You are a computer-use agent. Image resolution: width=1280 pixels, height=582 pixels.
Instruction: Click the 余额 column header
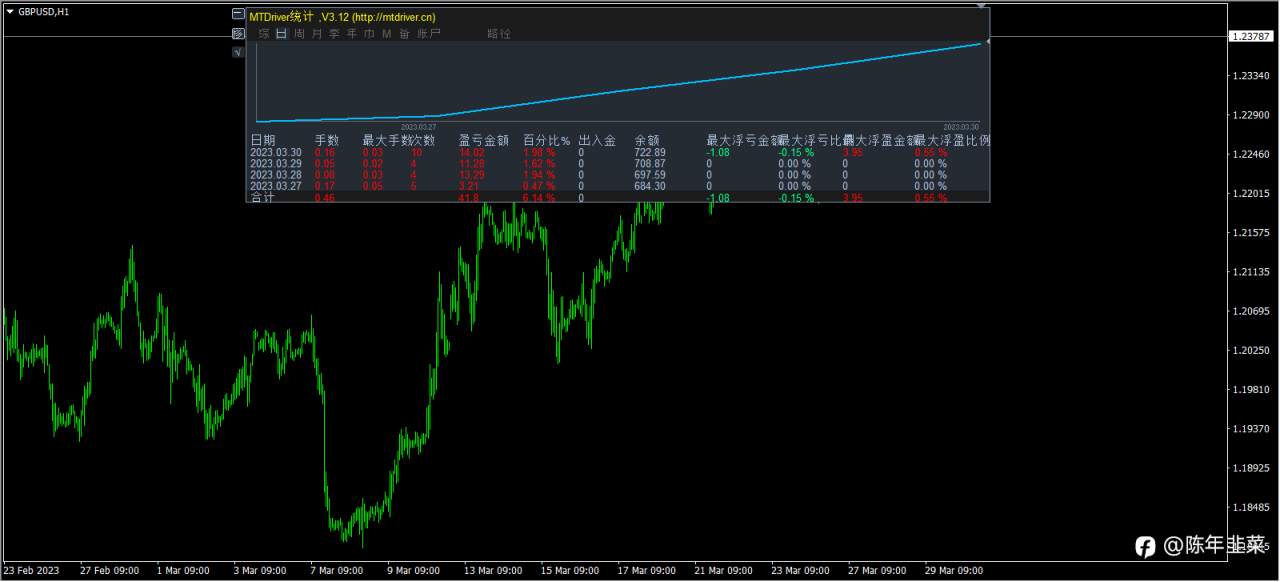click(647, 141)
